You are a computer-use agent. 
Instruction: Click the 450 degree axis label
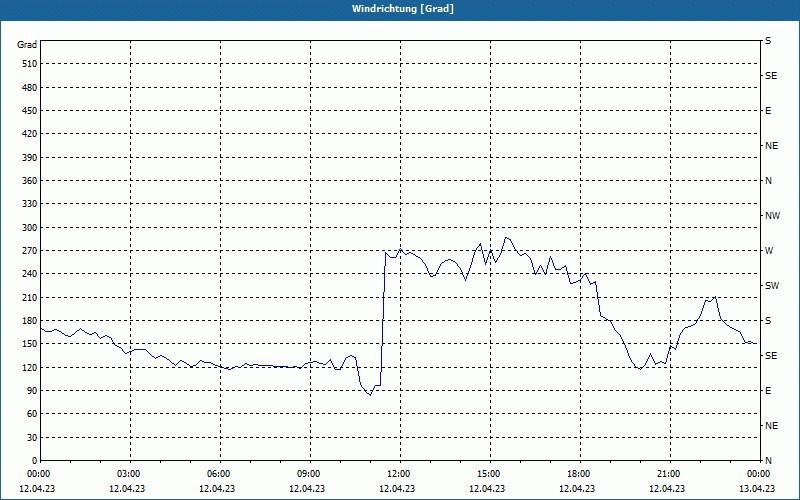29,111
